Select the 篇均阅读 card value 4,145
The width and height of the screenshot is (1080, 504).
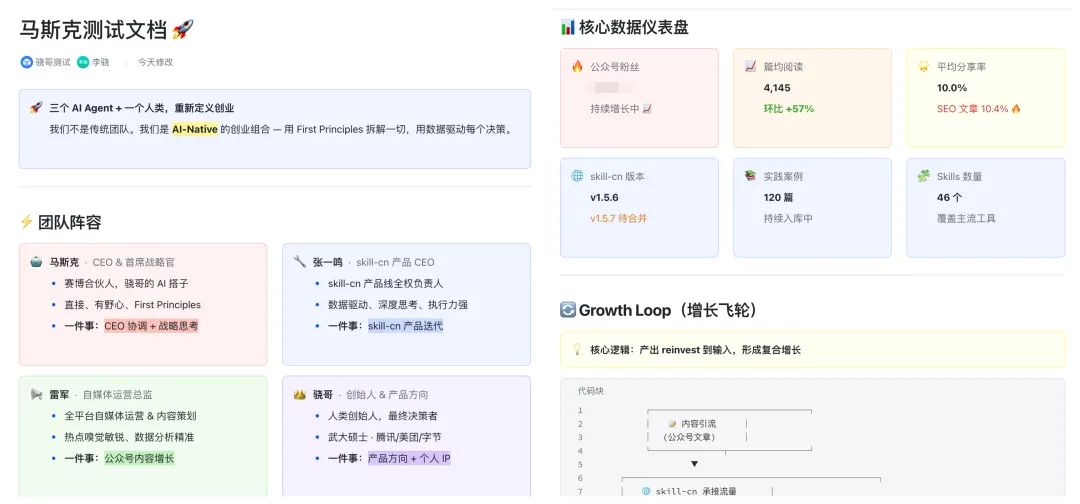point(777,88)
